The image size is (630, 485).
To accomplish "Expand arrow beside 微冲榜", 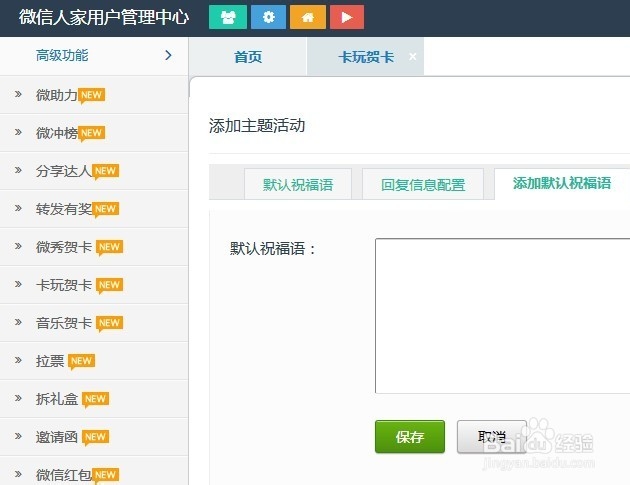I will coord(18,132).
